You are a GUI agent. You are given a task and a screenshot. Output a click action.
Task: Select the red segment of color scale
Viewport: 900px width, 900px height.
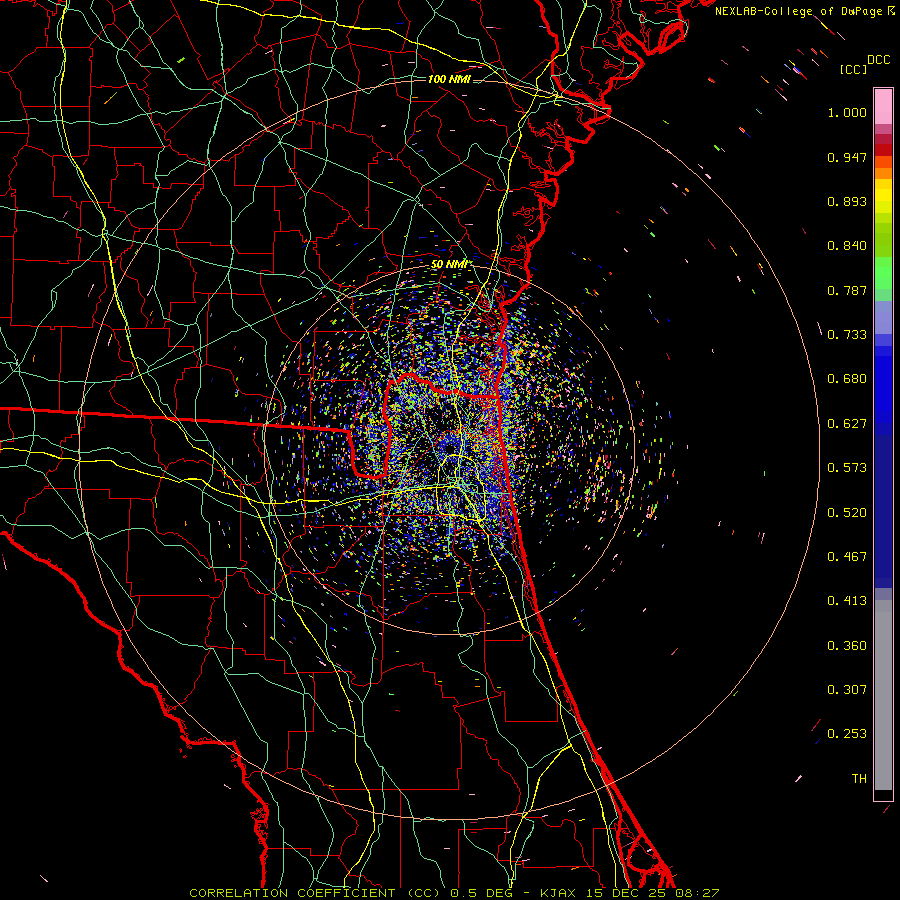pyautogui.click(x=883, y=150)
